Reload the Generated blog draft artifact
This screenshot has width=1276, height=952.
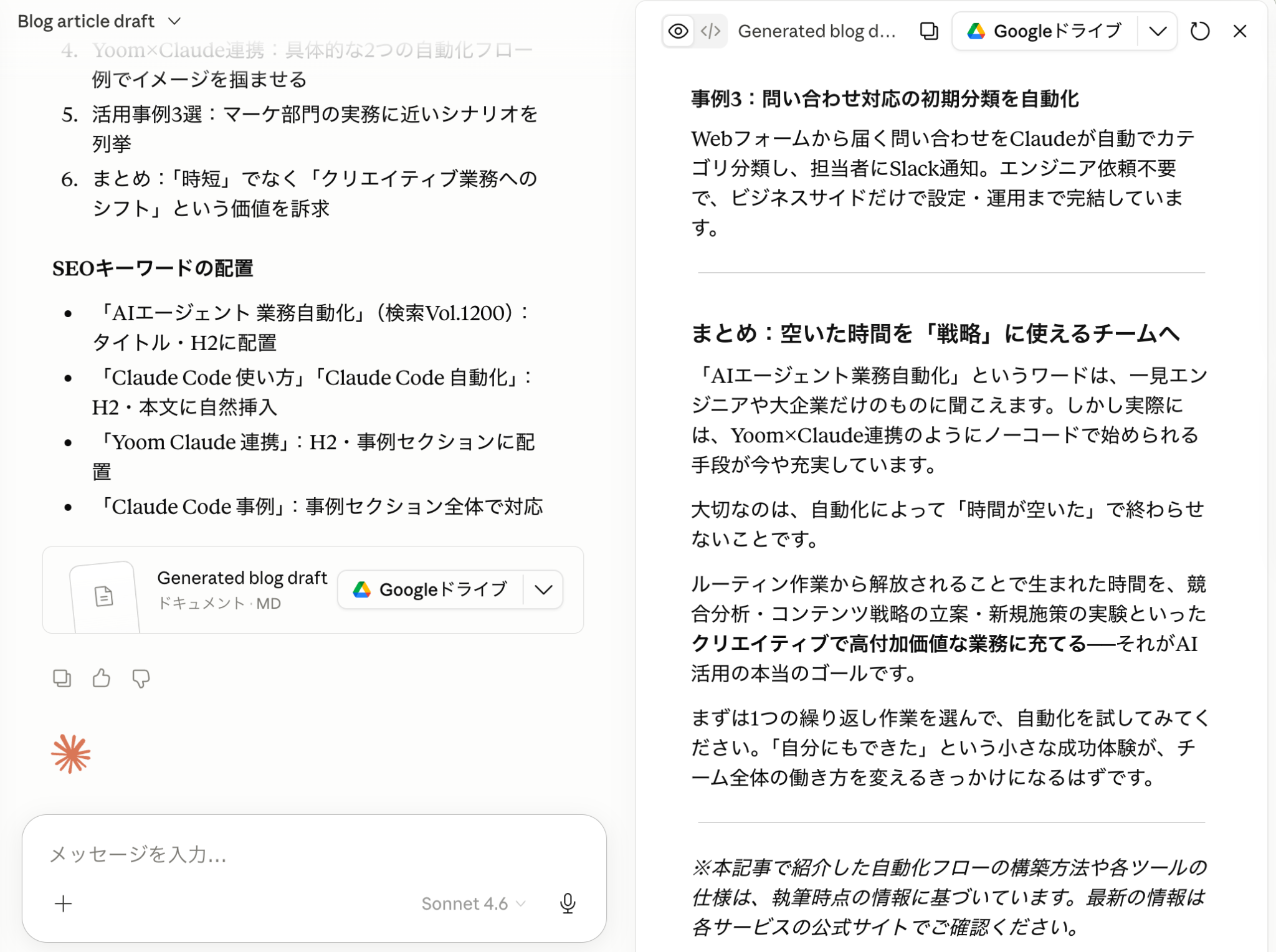pyautogui.click(x=1199, y=31)
